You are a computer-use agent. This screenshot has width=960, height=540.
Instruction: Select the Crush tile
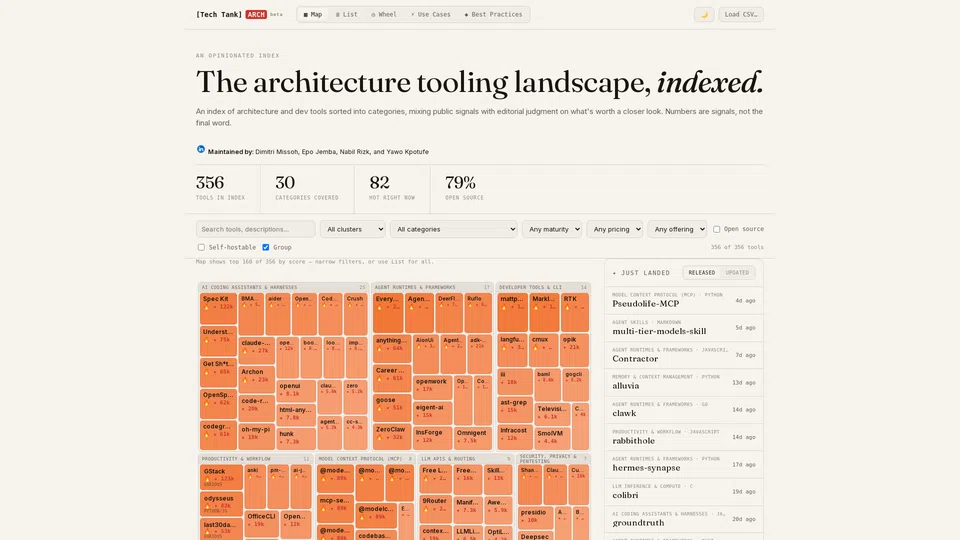(355, 313)
